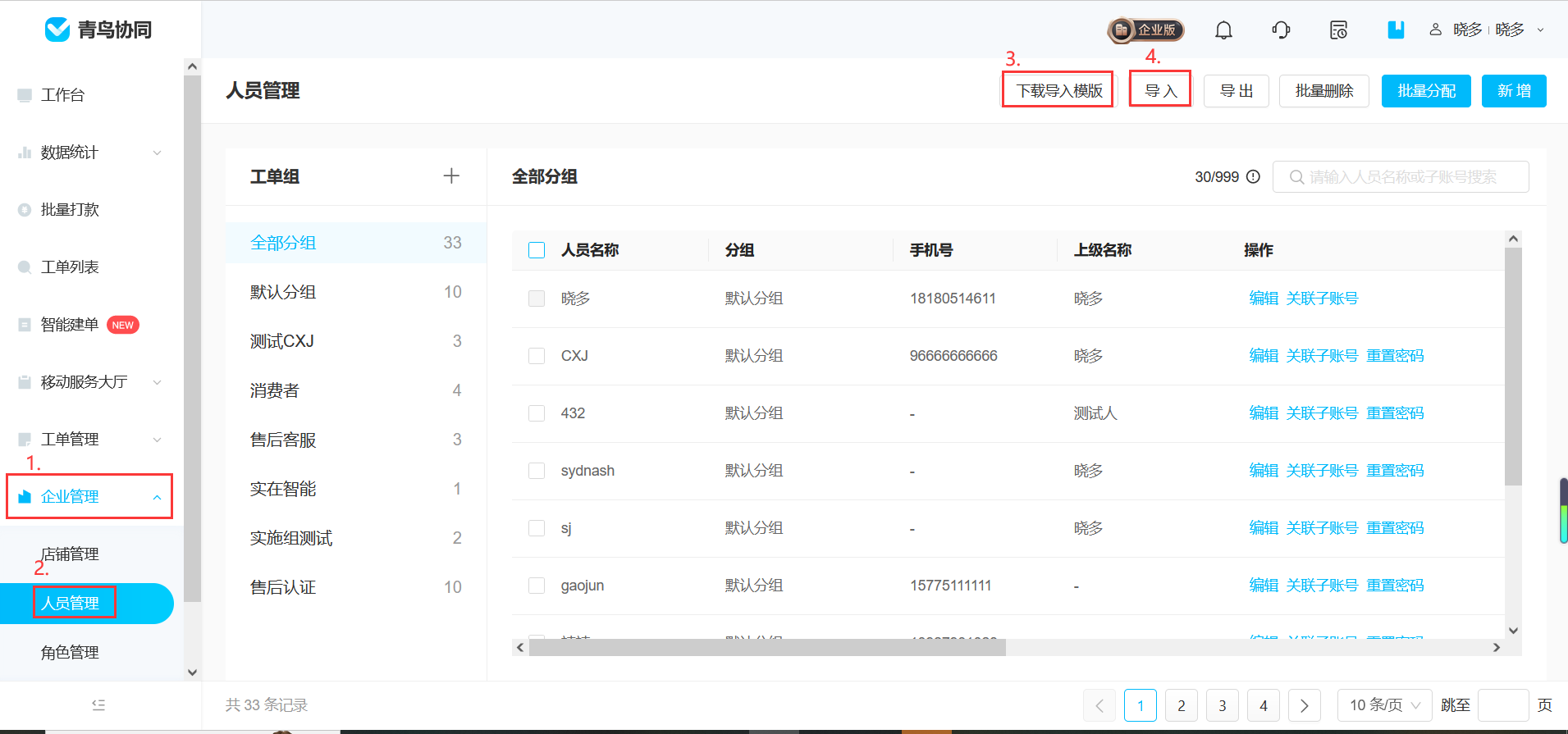Go to page 4
Viewport: 1568px width, 734px height.
pyautogui.click(x=1264, y=705)
